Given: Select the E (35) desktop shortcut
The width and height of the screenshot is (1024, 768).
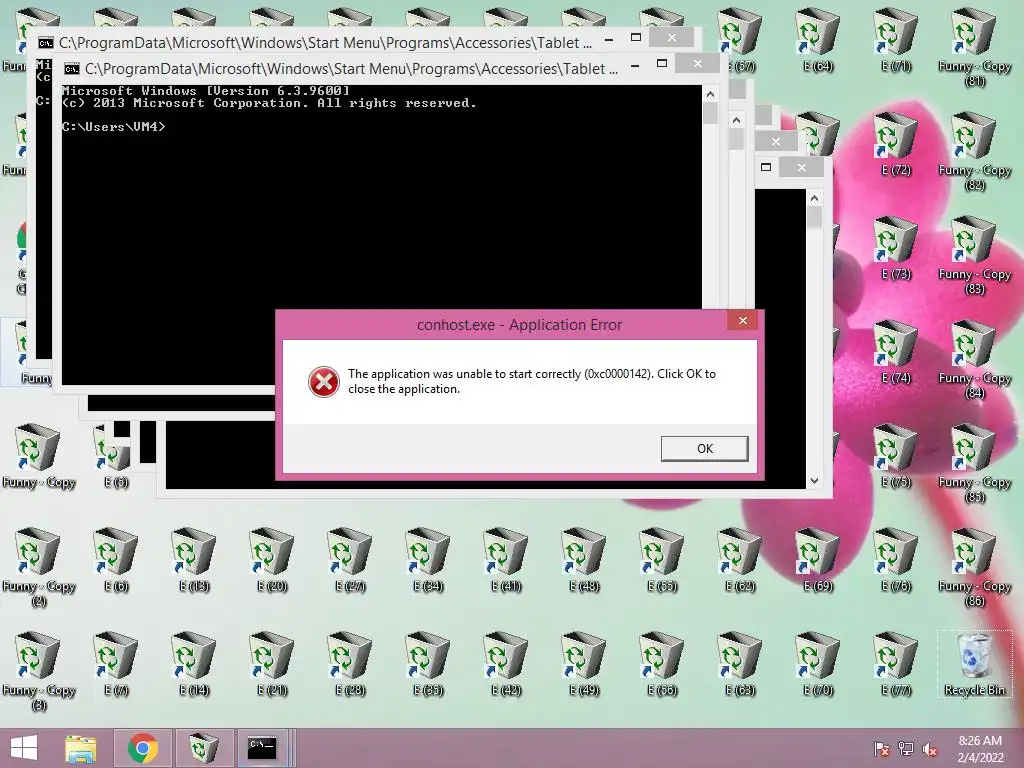Looking at the screenshot, I should coord(428,664).
